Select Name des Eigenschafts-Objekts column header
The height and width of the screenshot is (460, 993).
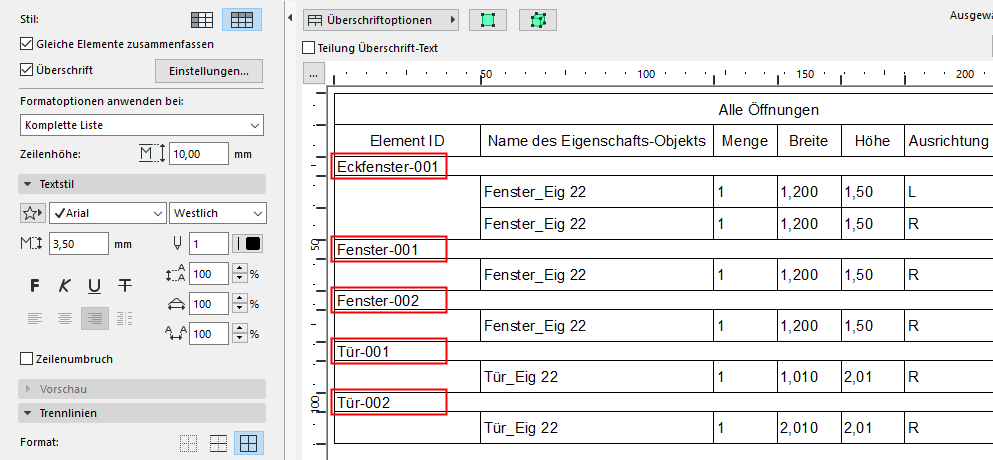(597, 141)
